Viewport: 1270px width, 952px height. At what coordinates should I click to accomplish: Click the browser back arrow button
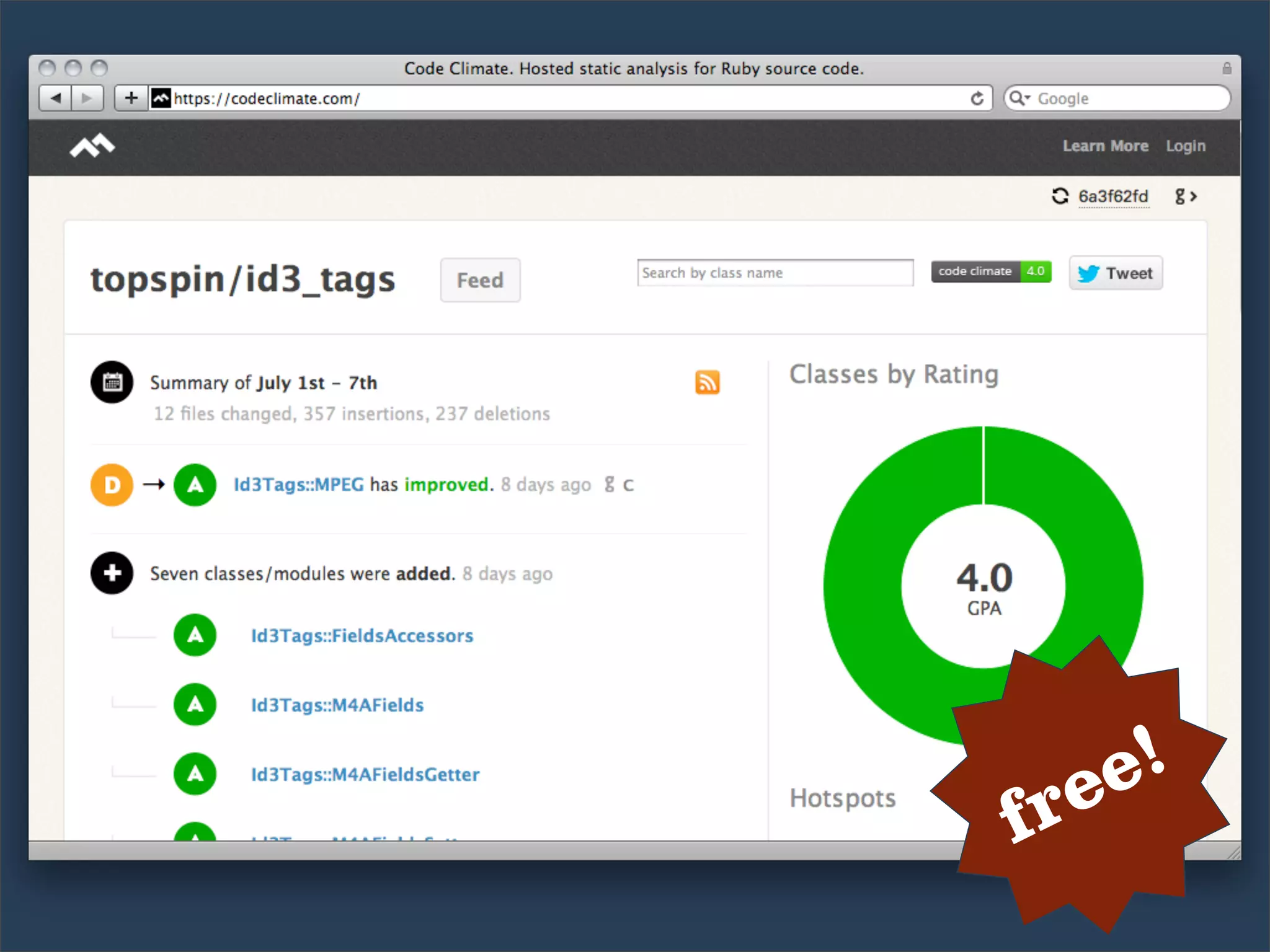pos(56,99)
